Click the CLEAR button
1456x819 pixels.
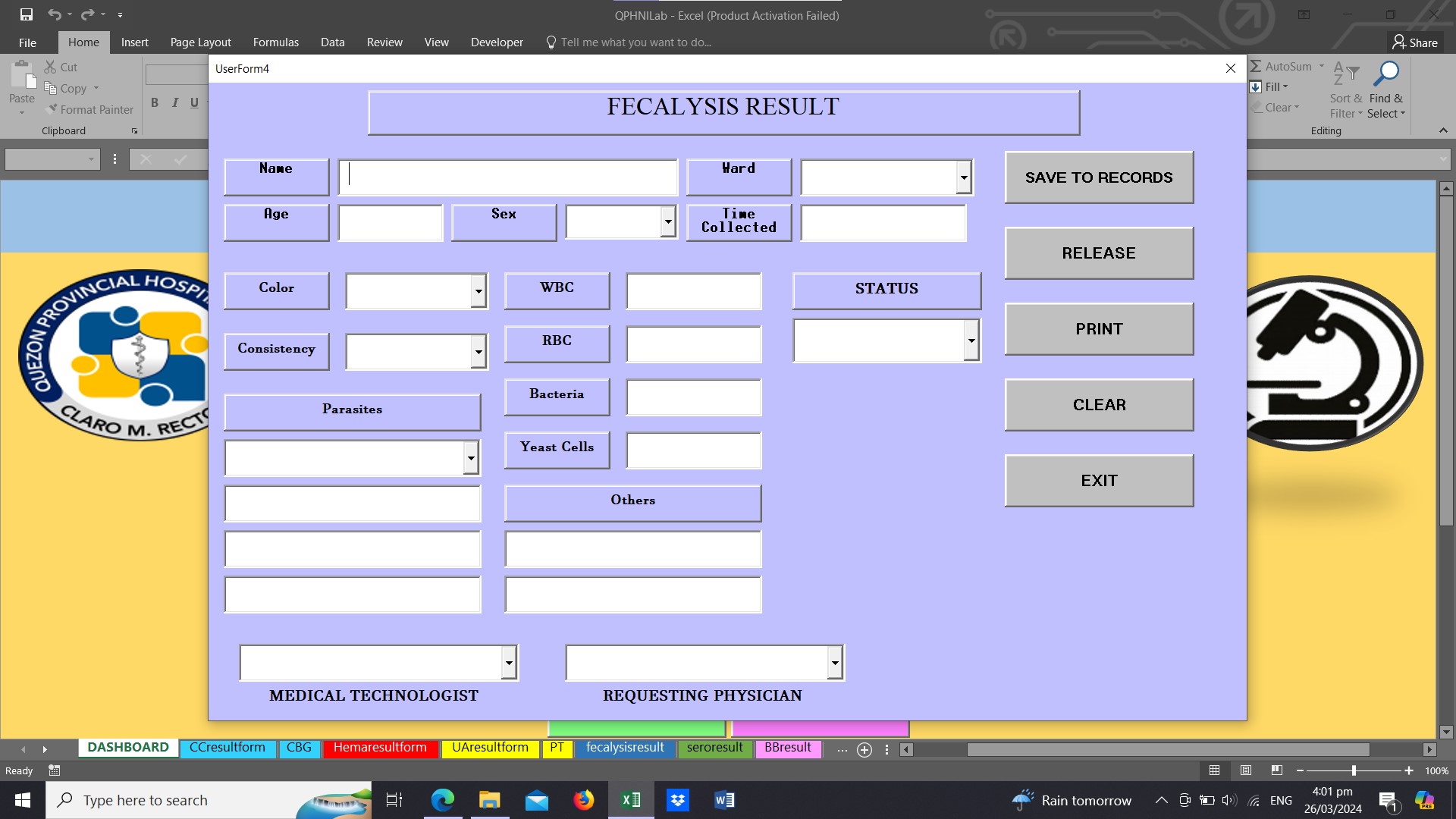click(1099, 405)
